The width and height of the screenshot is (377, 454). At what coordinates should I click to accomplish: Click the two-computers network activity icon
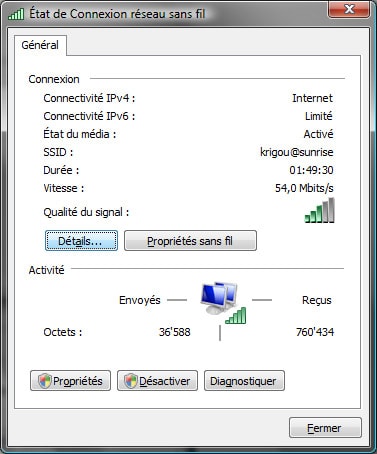point(219,298)
